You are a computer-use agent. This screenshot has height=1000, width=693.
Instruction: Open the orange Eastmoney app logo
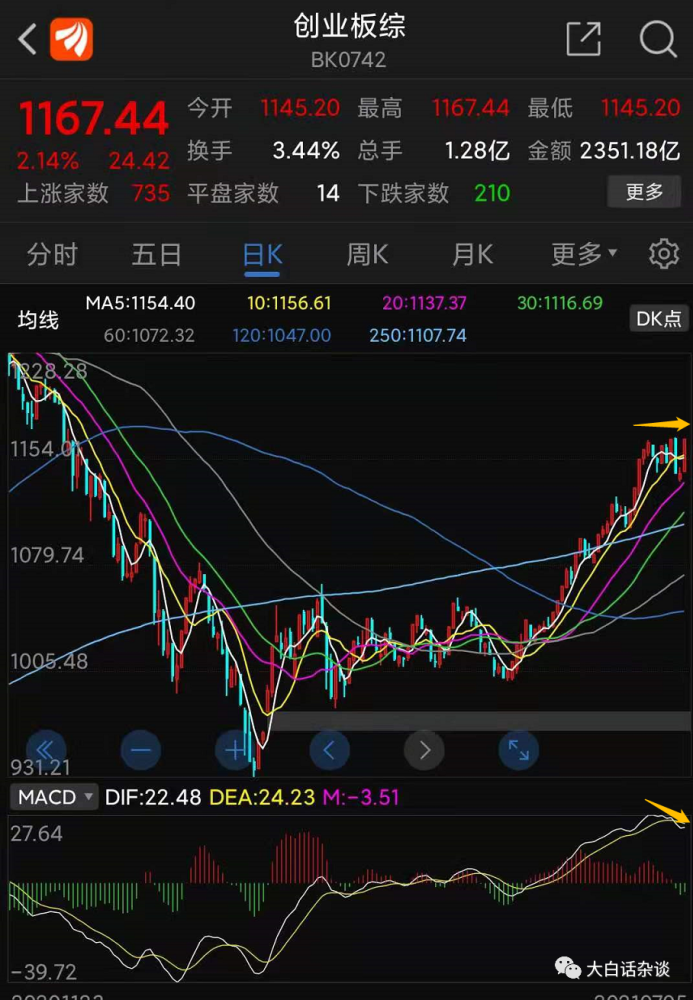click(x=71, y=39)
